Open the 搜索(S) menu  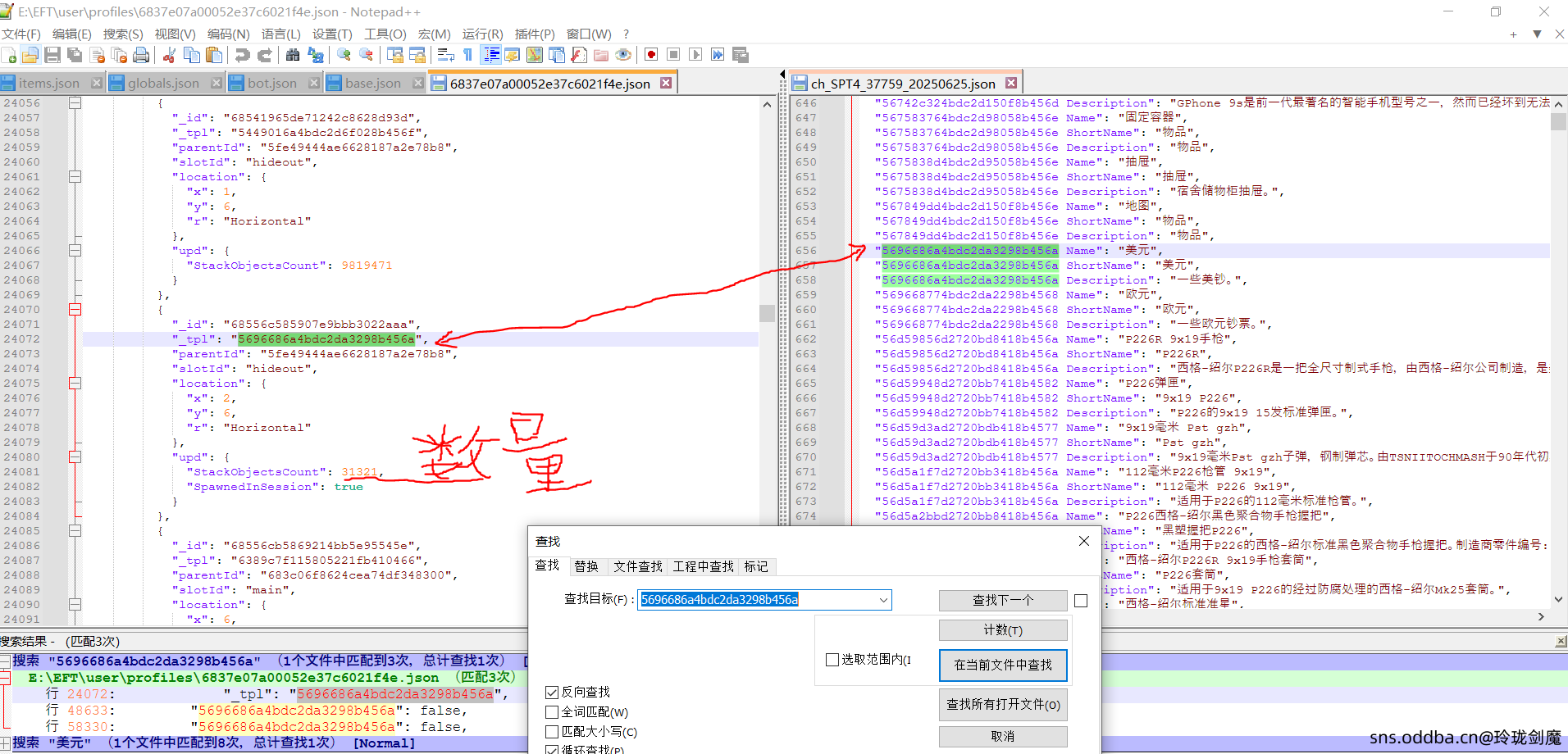123,34
